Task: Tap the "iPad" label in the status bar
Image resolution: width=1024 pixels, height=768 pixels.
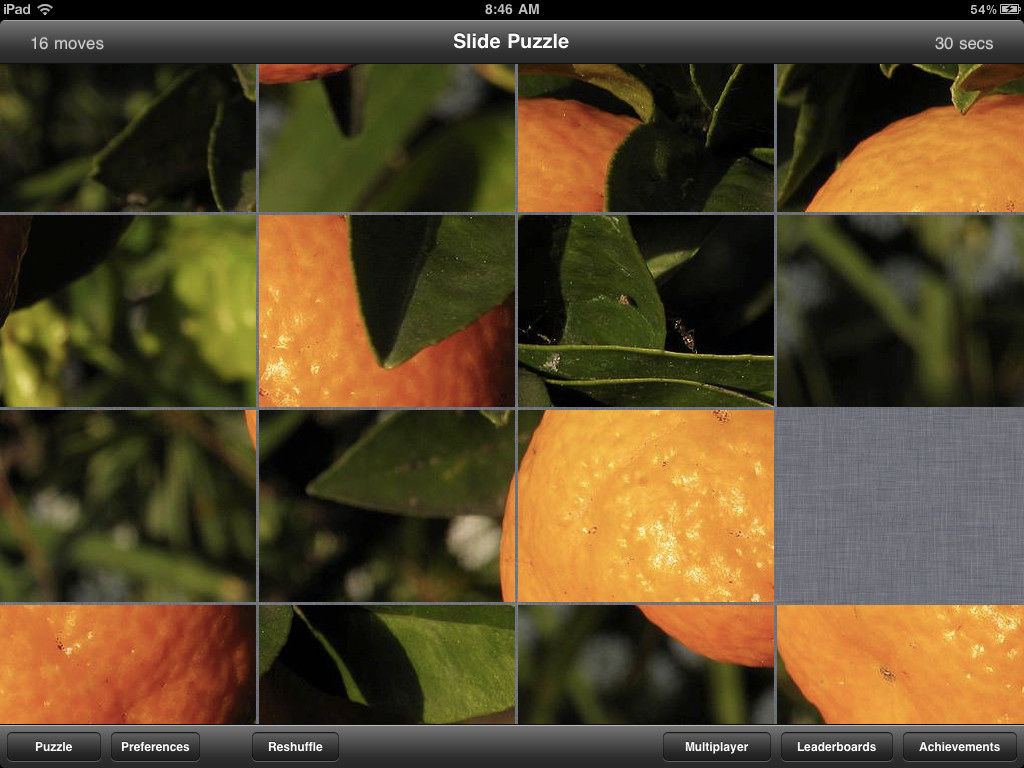Action: (x=17, y=9)
